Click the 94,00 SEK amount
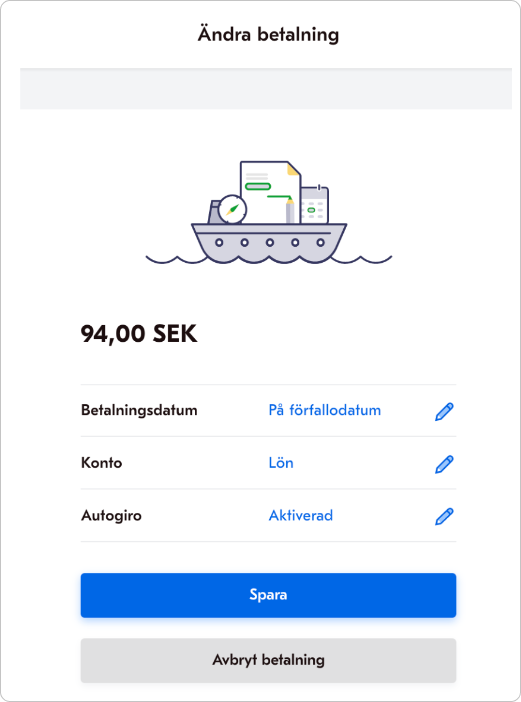The width and height of the screenshot is (521, 702). 139,334
